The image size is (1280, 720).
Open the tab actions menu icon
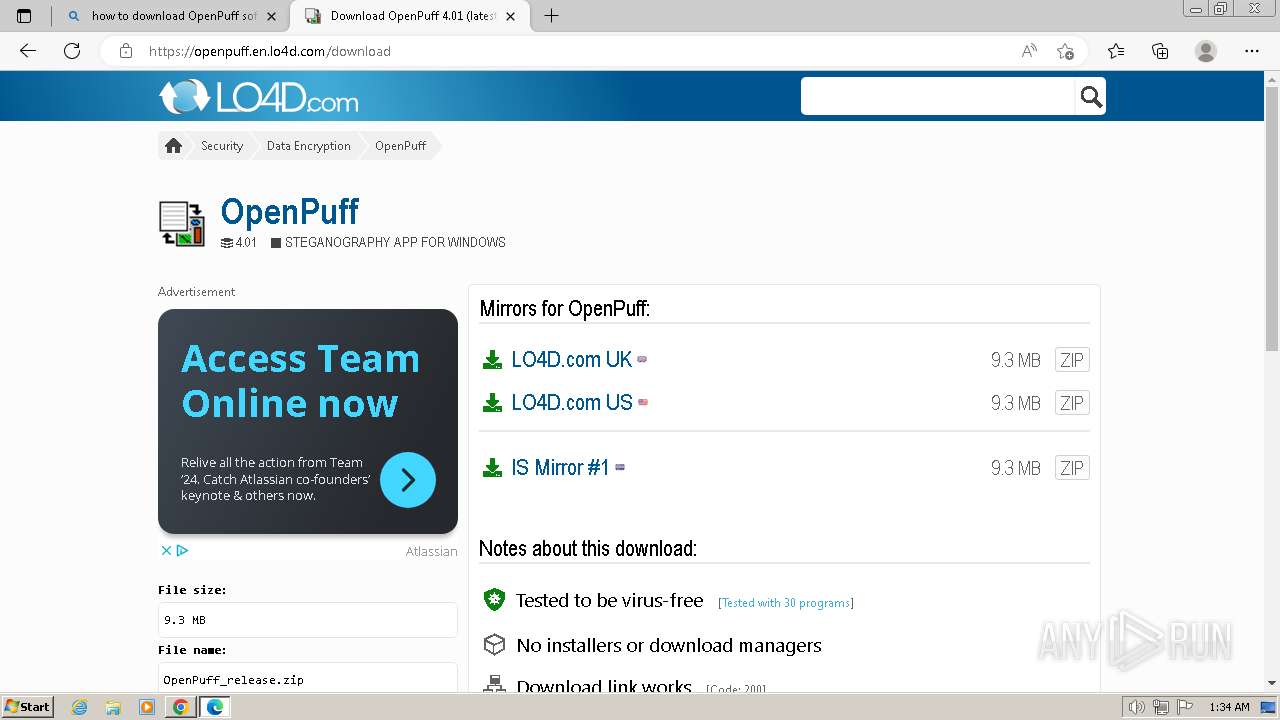[24, 16]
